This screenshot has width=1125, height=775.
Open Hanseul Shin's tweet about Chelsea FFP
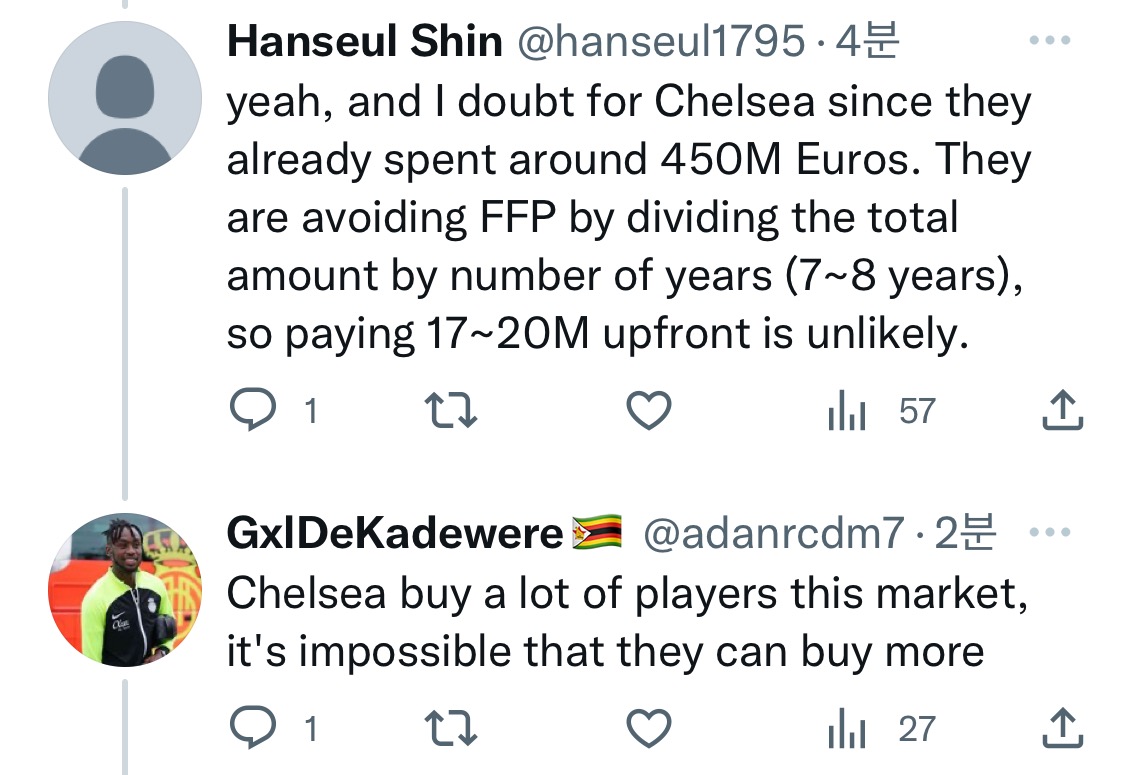[628, 218]
